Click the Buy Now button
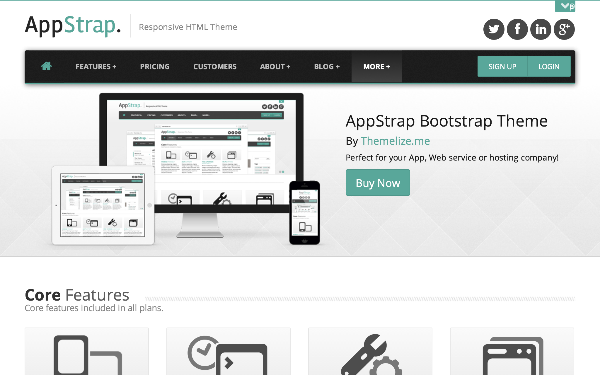Viewport: 600px width, 375px height. tap(378, 183)
